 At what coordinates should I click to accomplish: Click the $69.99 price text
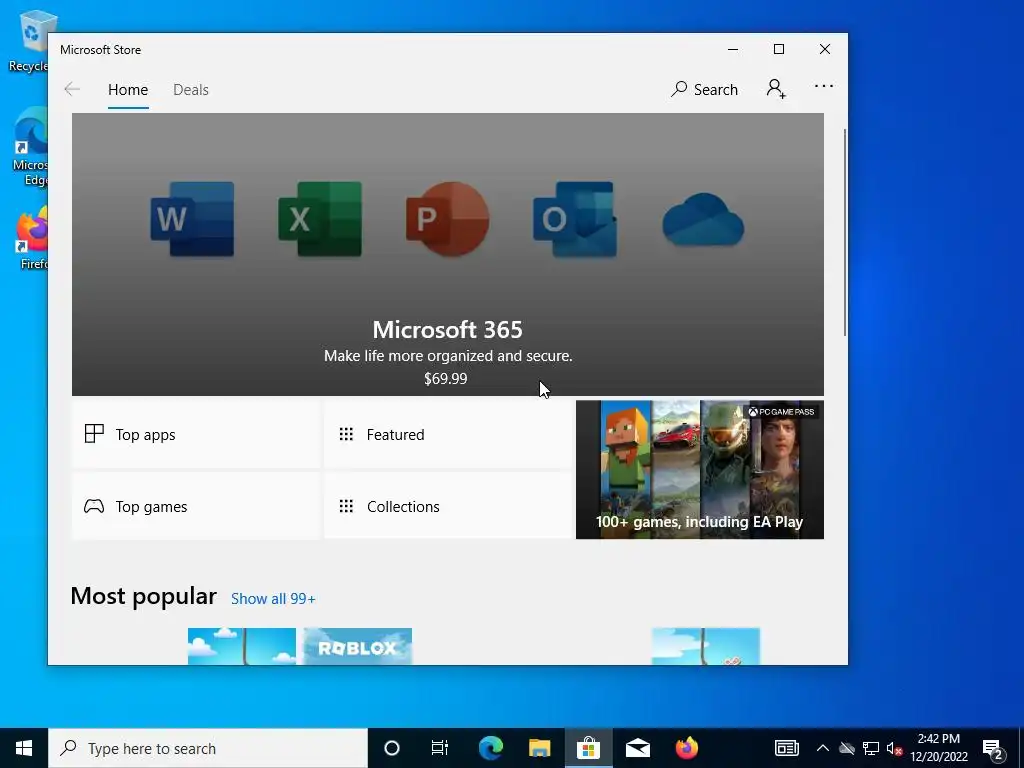point(445,379)
